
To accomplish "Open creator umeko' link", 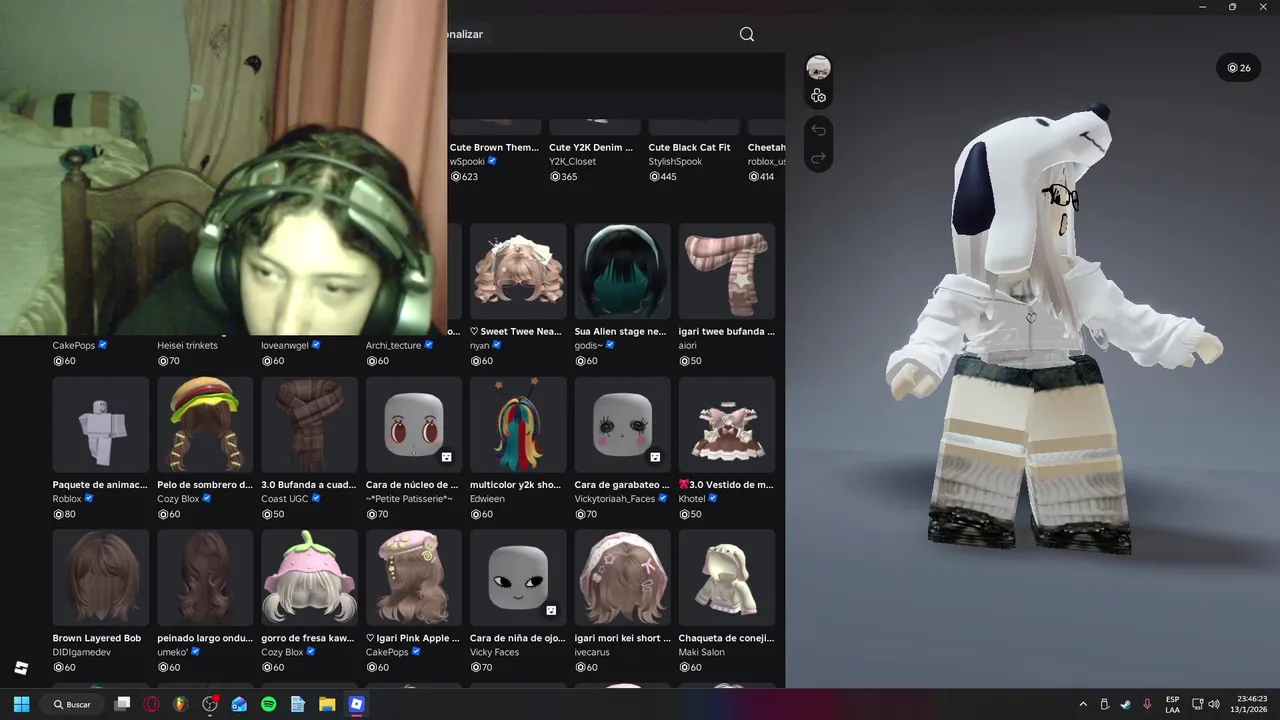I will (174, 652).
